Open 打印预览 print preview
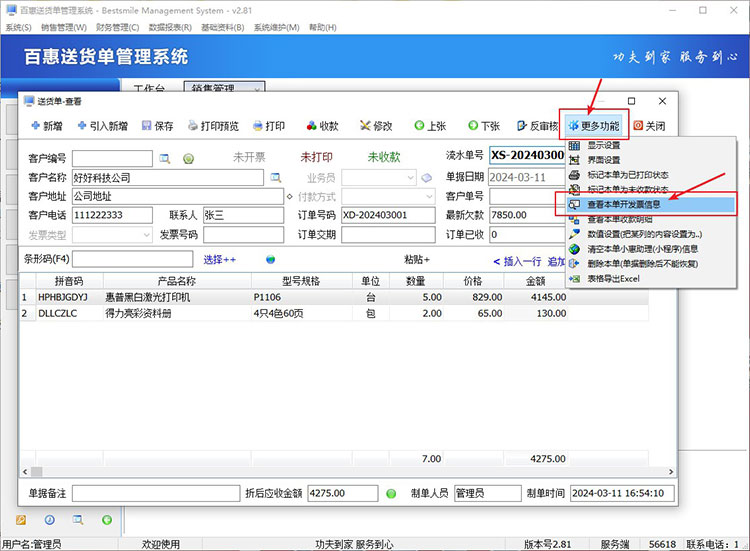 [x=213, y=126]
